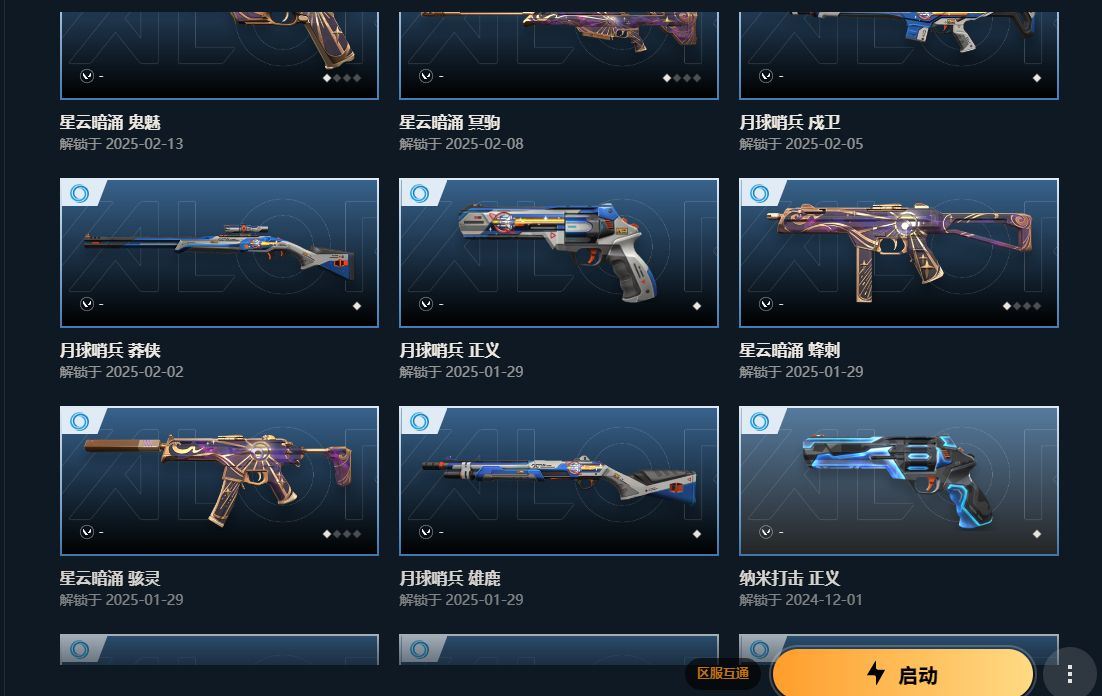Select the level diamonds on 星云暗涌 冥驹 card

click(x=682, y=78)
